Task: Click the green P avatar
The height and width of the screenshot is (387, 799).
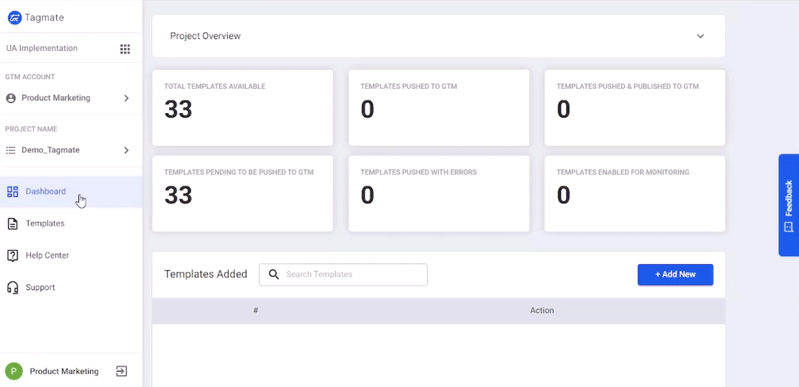Action: 14,371
